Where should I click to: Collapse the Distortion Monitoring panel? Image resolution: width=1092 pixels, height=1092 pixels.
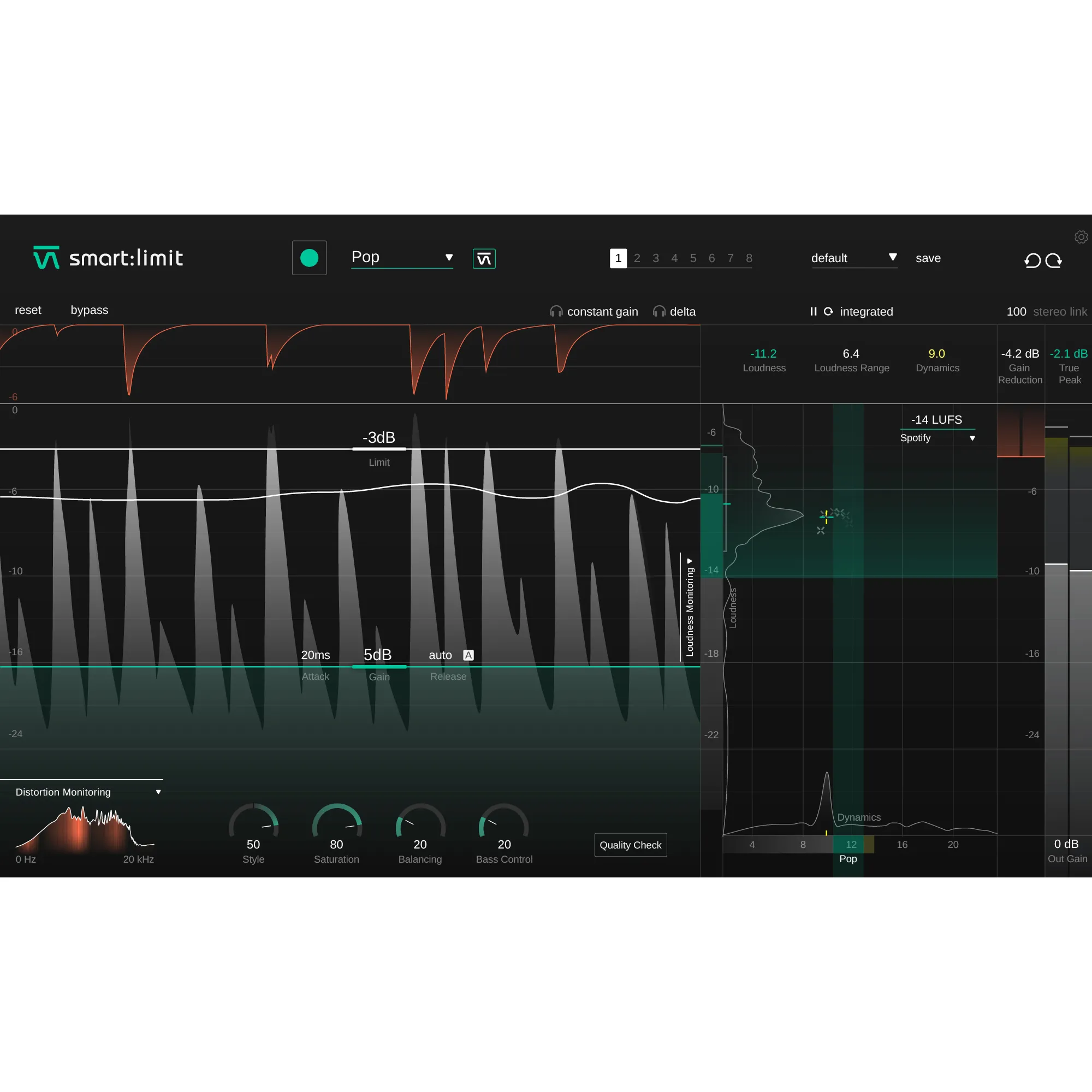tap(158, 792)
